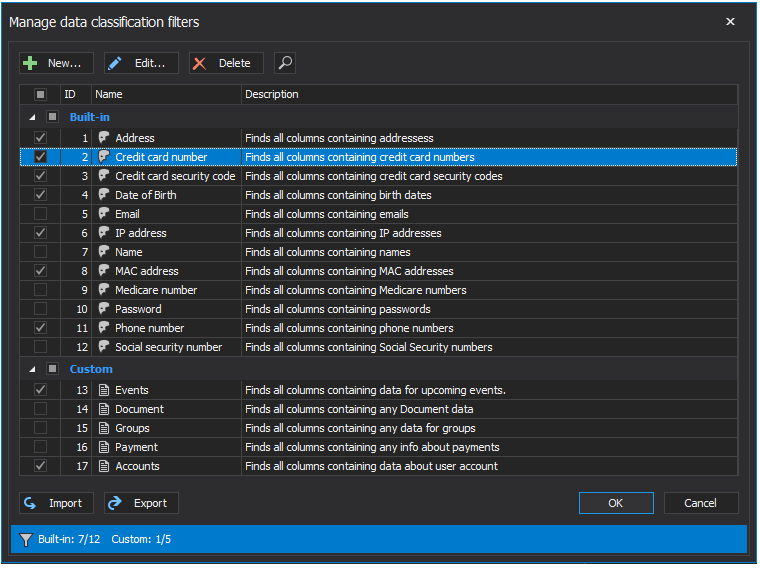This screenshot has height=572, width=760.
Task: Uncheck the Address filter checkbox
Action: [x=40, y=138]
